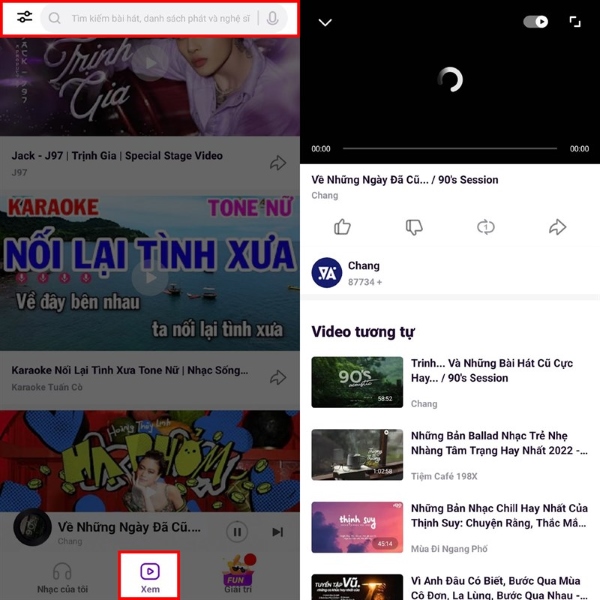Screen dimensions: 600x600
Task: Tap the microphone voice search icon
Action: (273, 18)
